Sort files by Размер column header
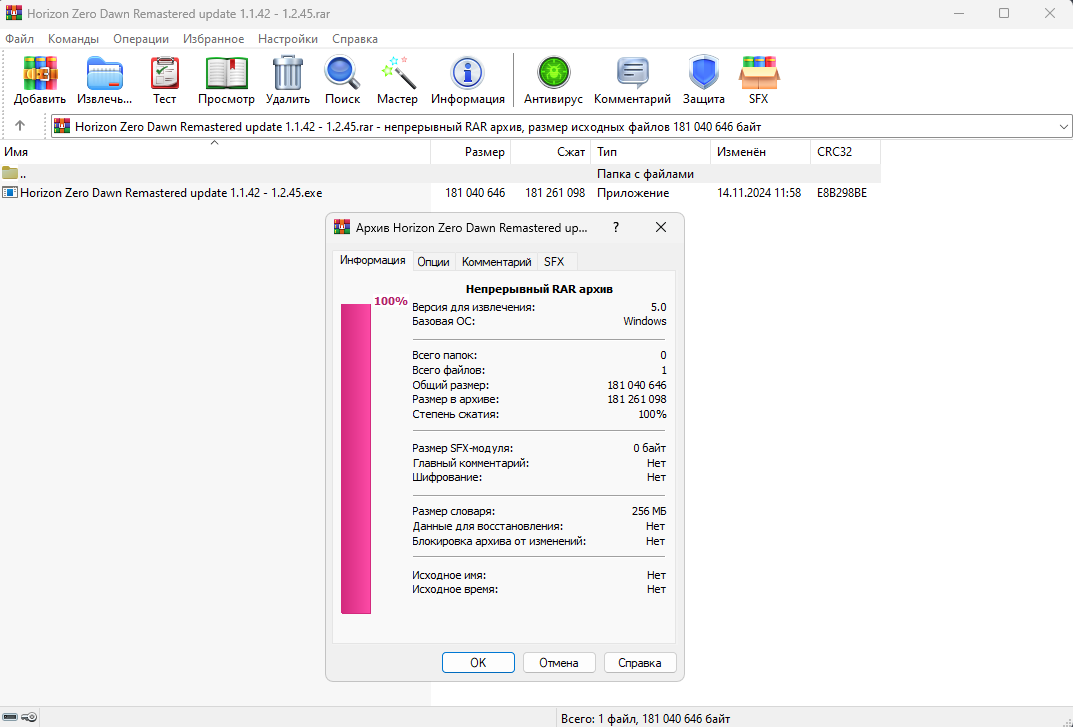Screen dimensions: 1073x727 (x=470, y=152)
